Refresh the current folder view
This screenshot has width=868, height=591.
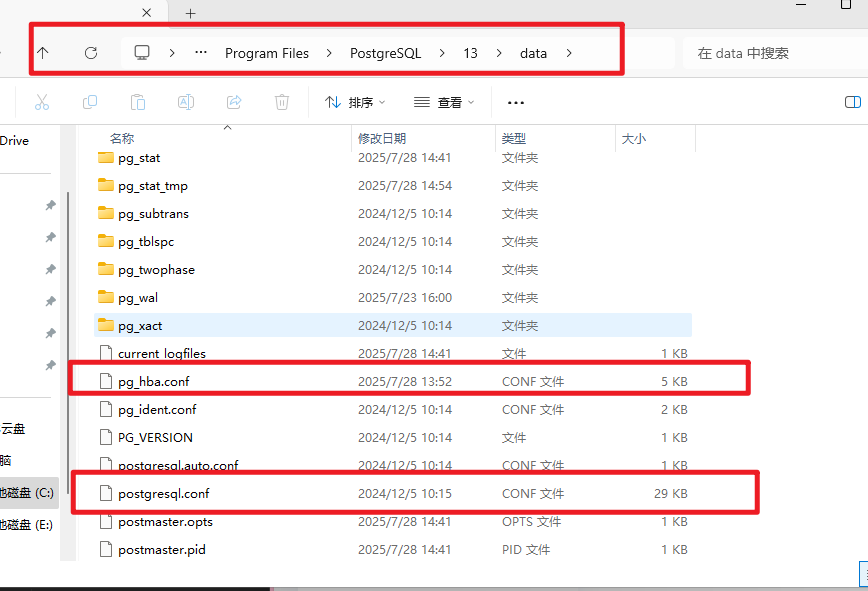click(x=93, y=53)
